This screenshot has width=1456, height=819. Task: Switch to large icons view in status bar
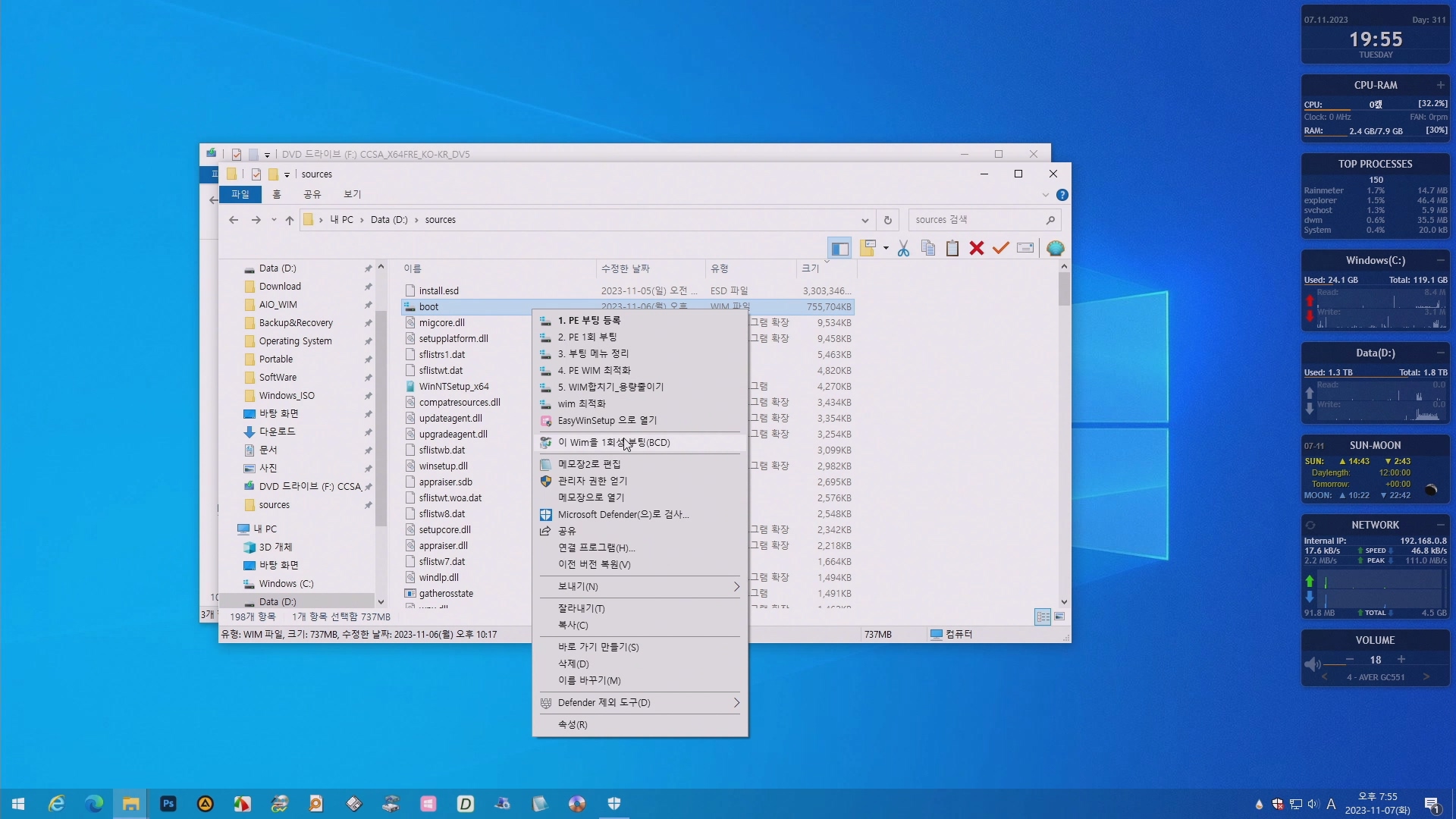(x=1059, y=617)
